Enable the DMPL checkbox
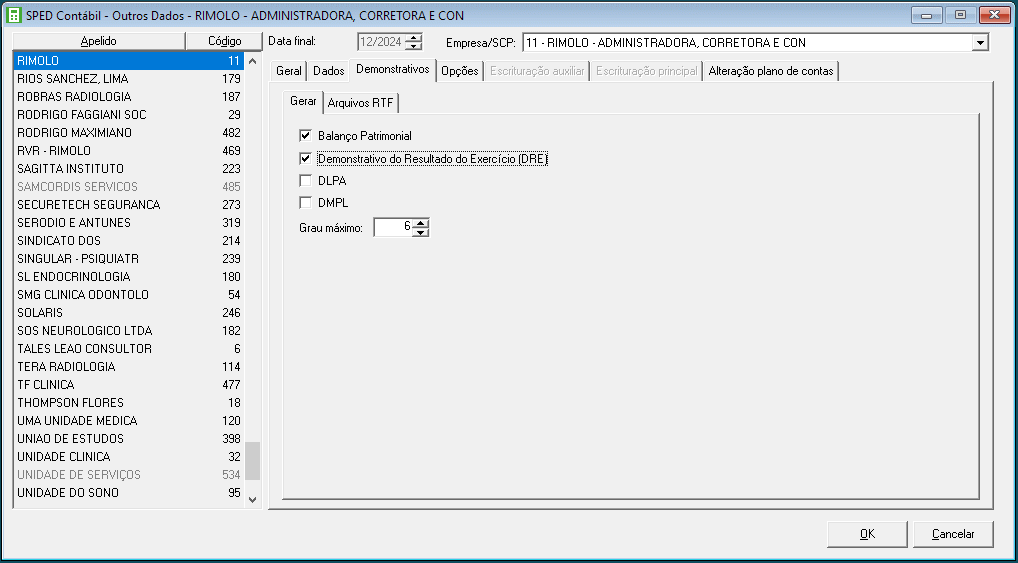Viewport: 1018px width, 563px height. 305,203
